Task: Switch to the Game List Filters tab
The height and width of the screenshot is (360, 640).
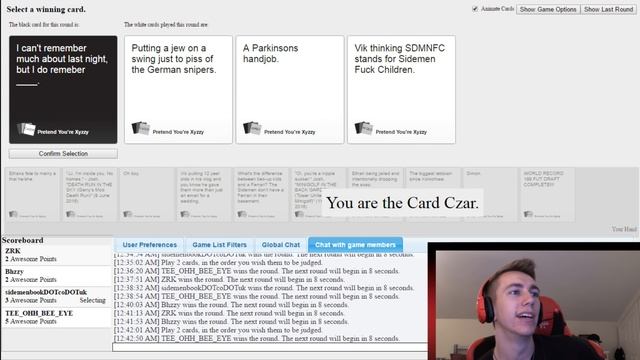Action: coord(220,245)
